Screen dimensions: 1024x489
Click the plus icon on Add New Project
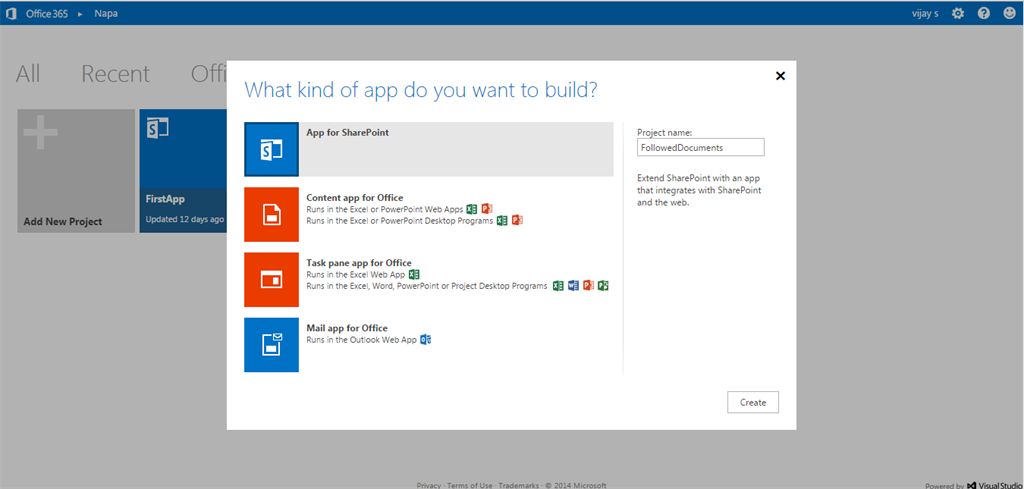pos(40,133)
